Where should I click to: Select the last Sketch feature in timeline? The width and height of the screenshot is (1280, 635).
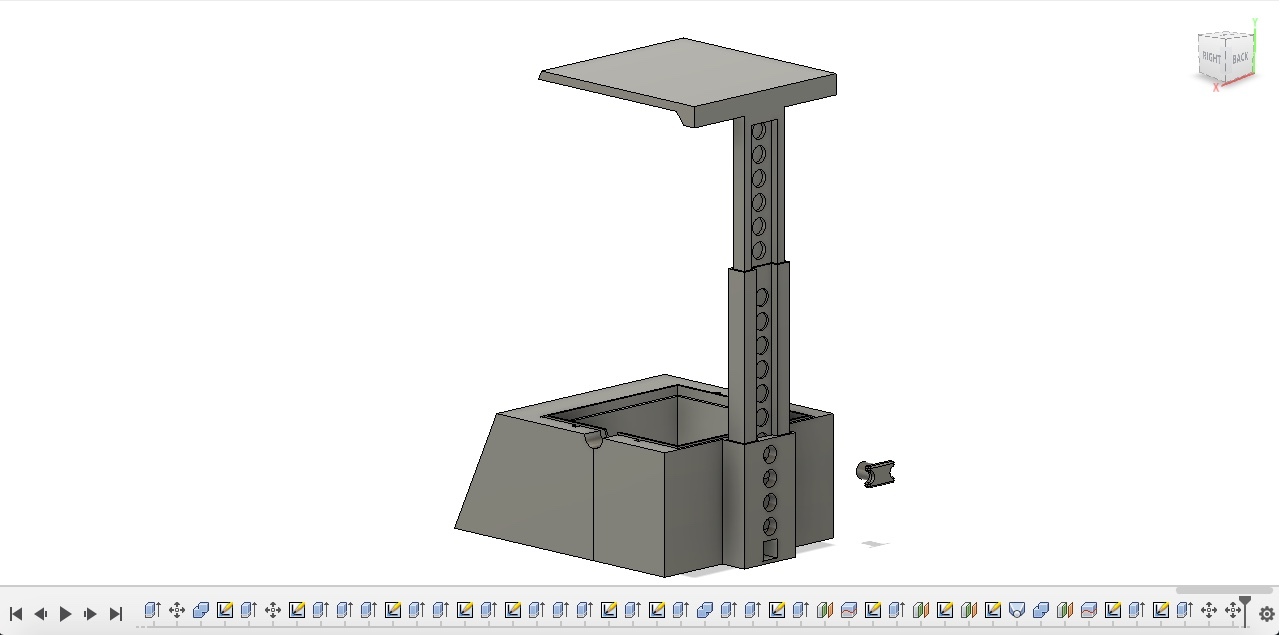point(1161,610)
